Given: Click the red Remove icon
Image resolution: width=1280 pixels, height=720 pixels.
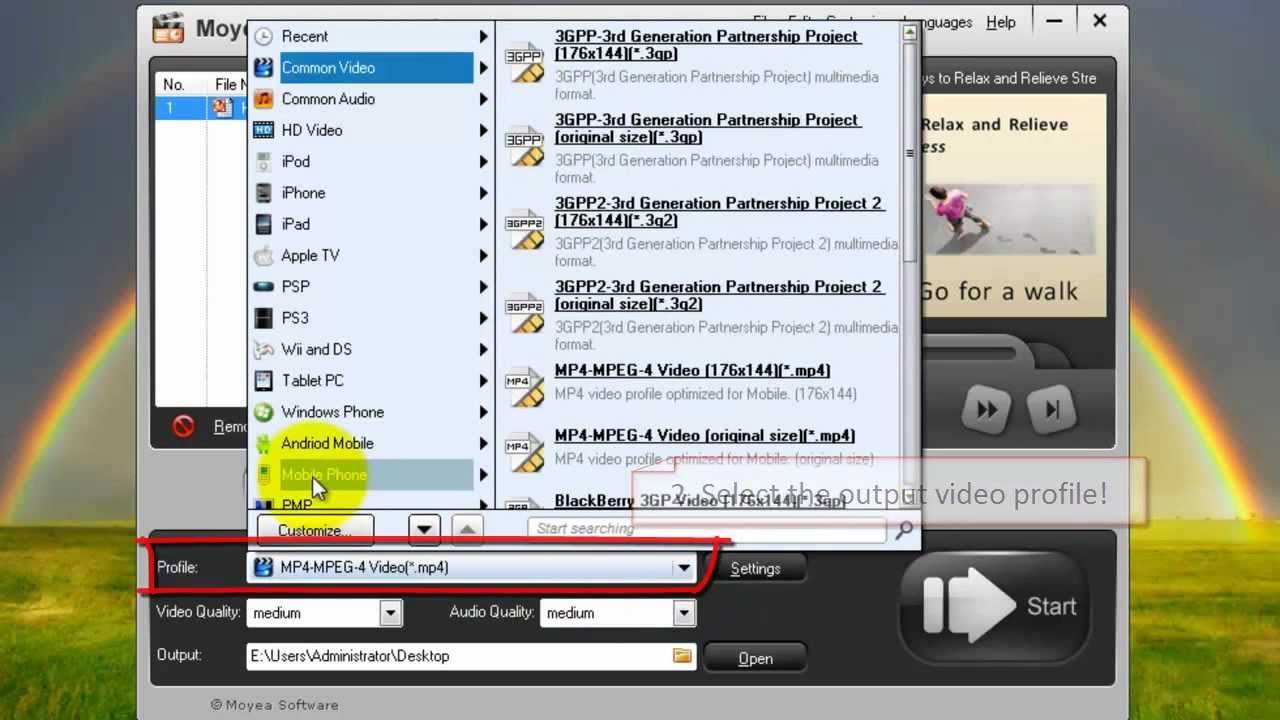Looking at the screenshot, I should coord(183,426).
